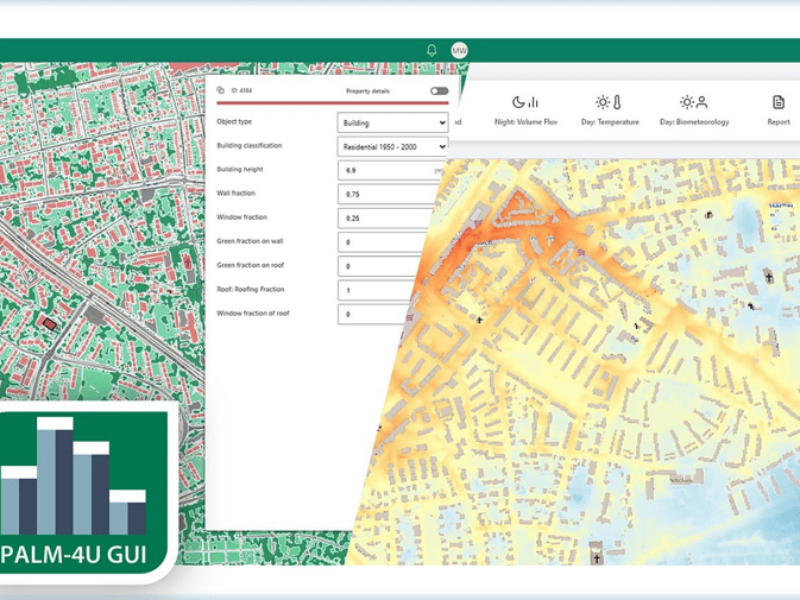This screenshot has height=600, width=800.
Task: Click the Day: Temperature sun-thermometer icon
Action: click(x=609, y=102)
